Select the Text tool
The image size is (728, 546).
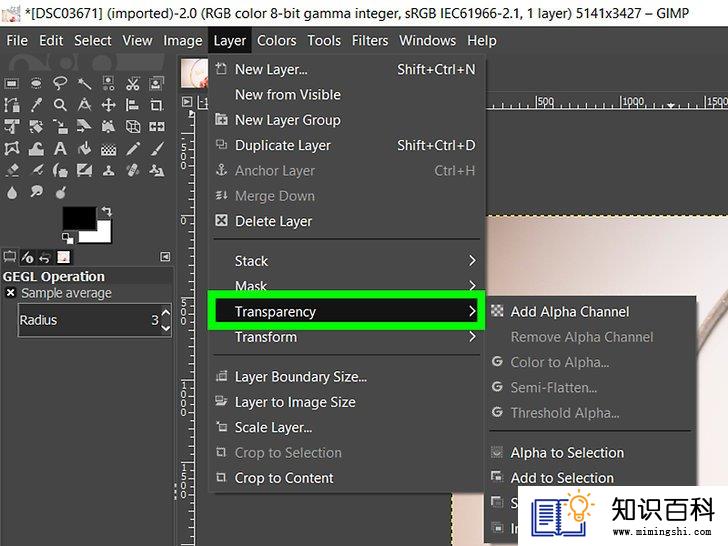coord(60,149)
